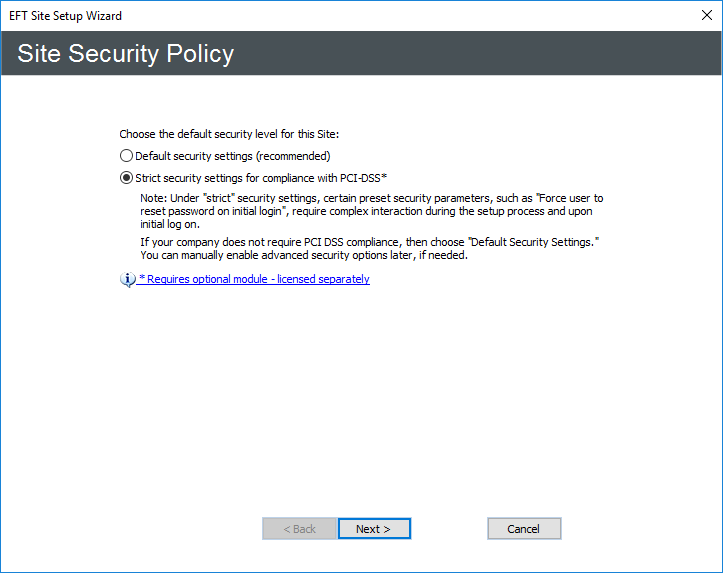Click the 'Choose the default security level' prompt
723x573 pixels.
coord(237,134)
